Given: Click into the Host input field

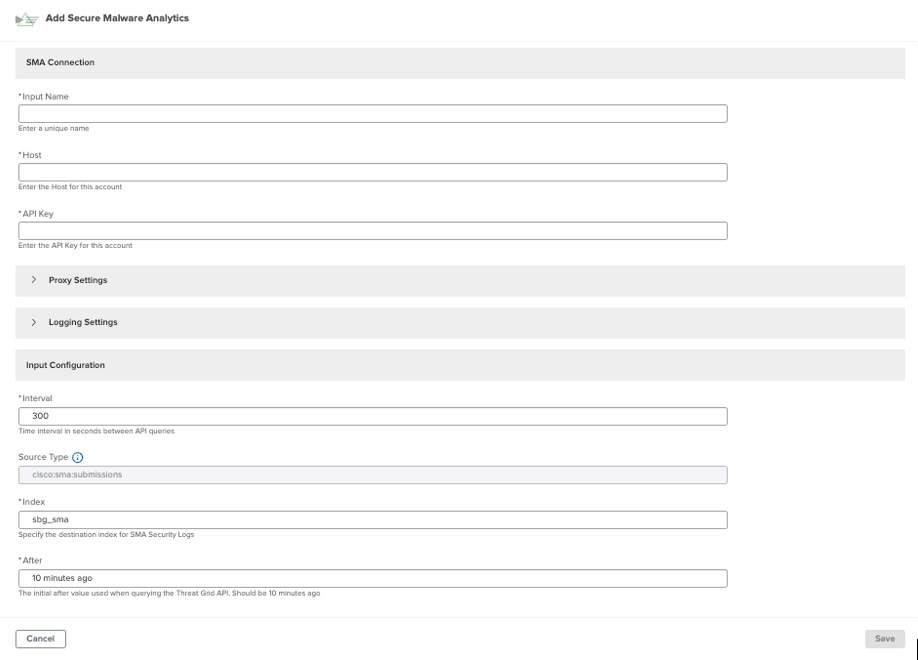Looking at the screenshot, I should [x=372, y=172].
